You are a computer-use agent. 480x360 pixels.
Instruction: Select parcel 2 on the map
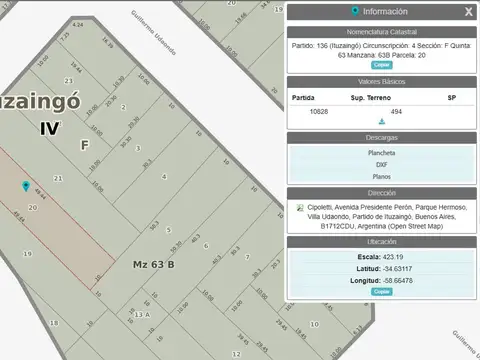(123, 107)
